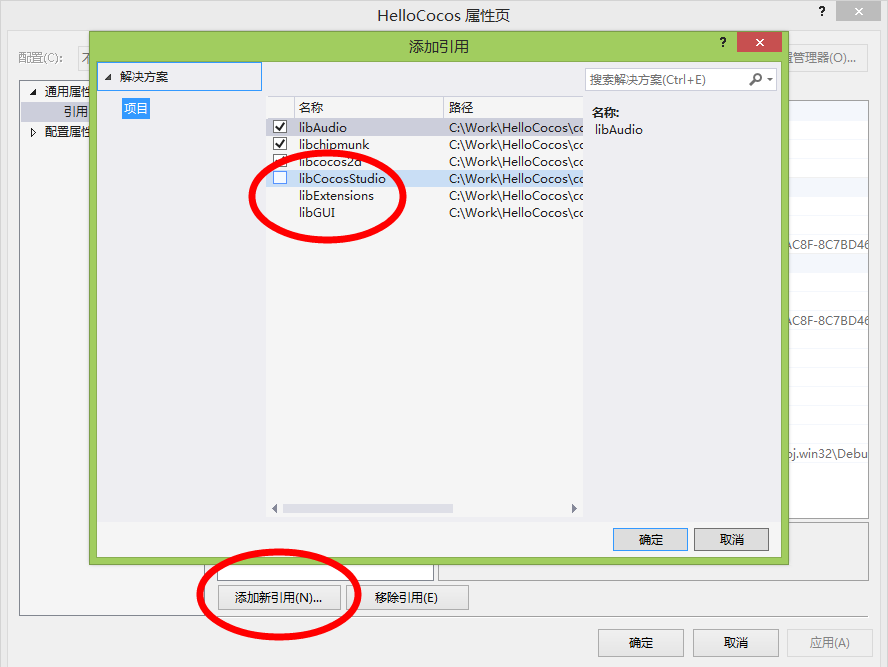Open the search options dropdown arrow

pyautogui.click(x=770, y=80)
